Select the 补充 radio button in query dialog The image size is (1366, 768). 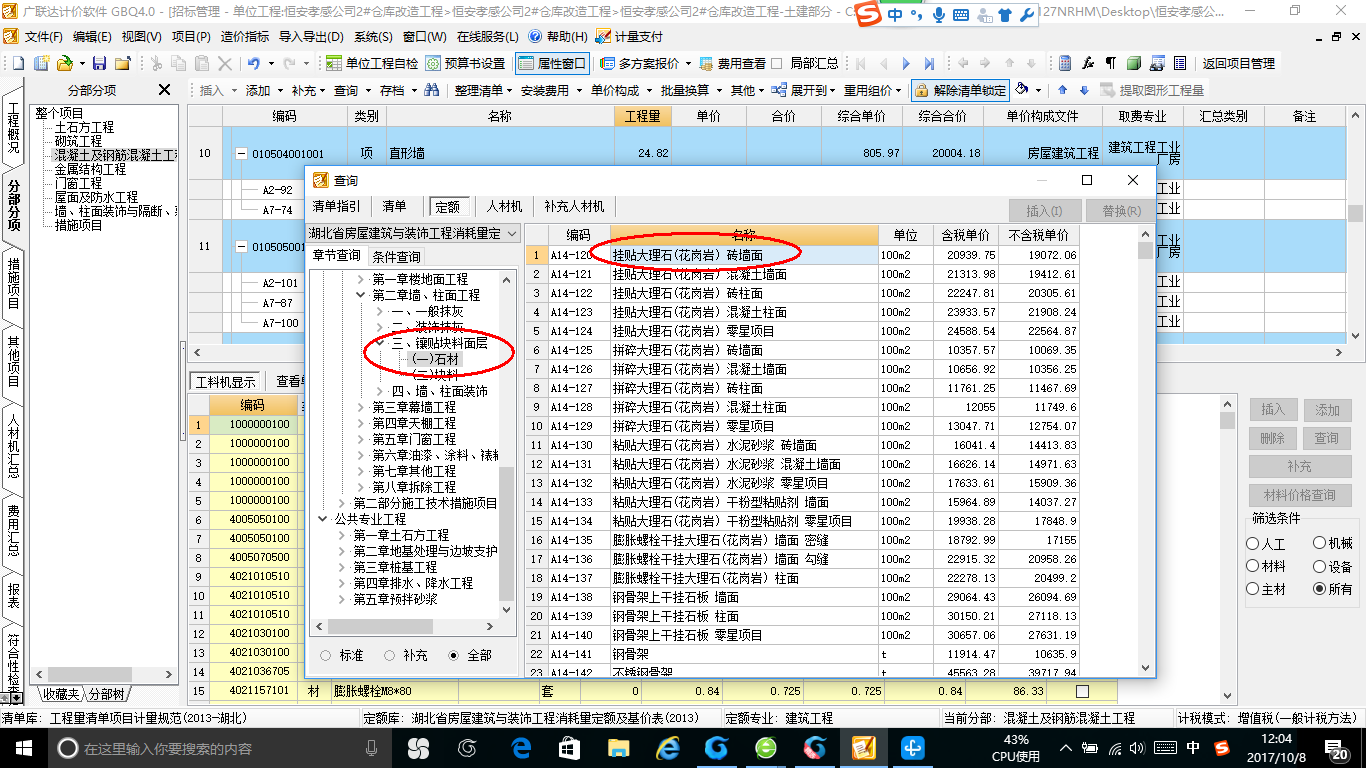point(391,656)
